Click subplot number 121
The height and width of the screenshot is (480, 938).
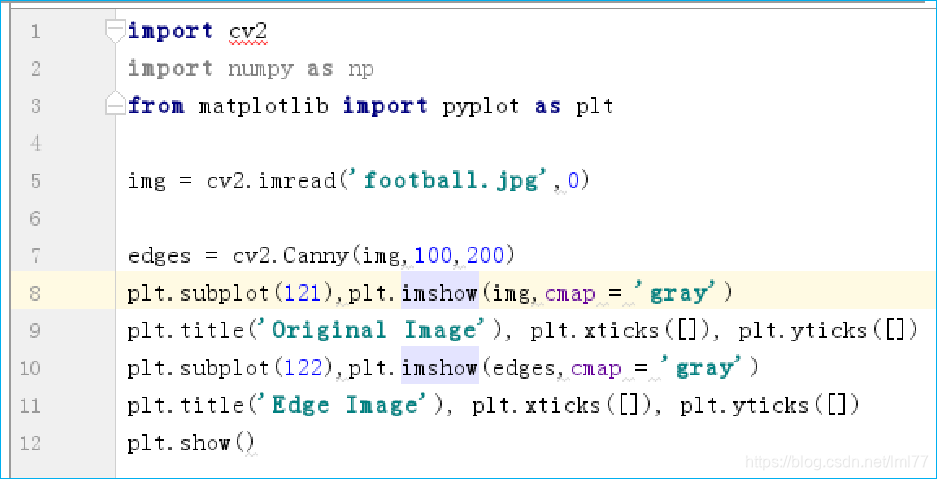point(304,293)
